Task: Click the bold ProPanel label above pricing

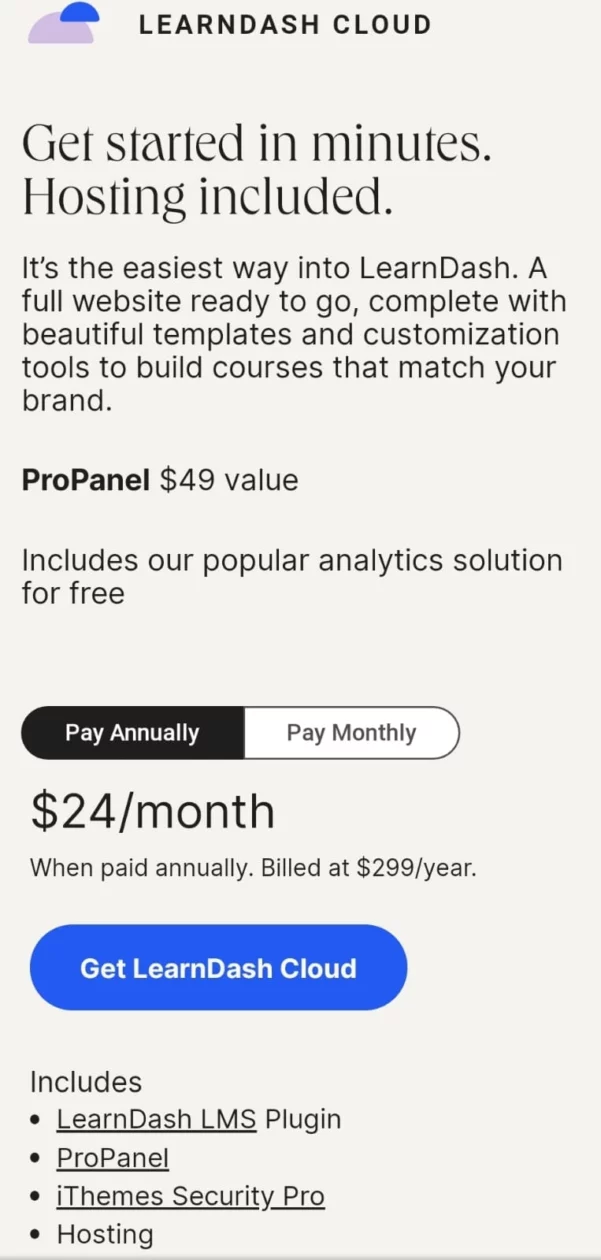Action: (x=87, y=481)
